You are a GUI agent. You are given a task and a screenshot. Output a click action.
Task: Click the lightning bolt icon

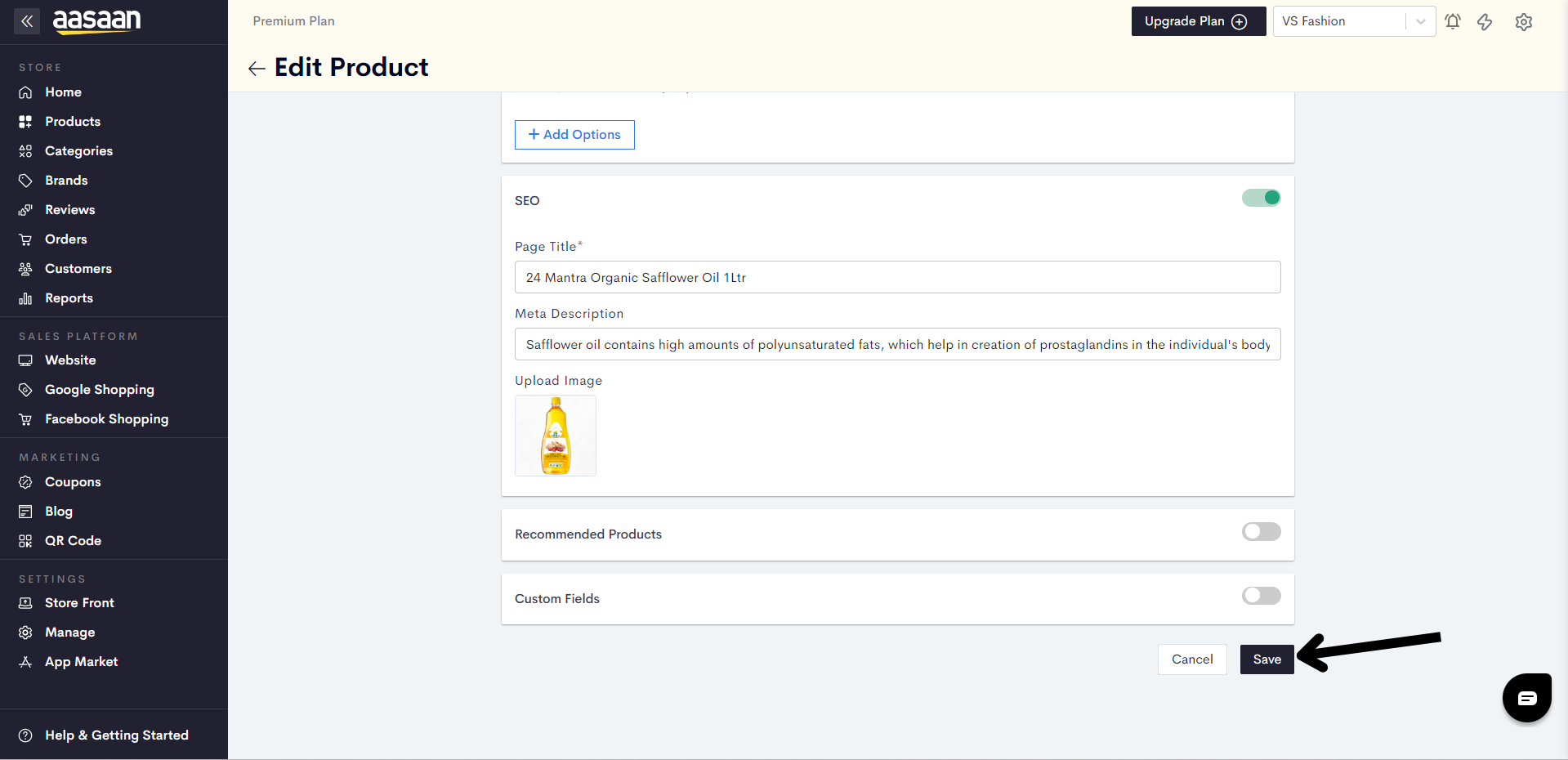click(x=1485, y=22)
